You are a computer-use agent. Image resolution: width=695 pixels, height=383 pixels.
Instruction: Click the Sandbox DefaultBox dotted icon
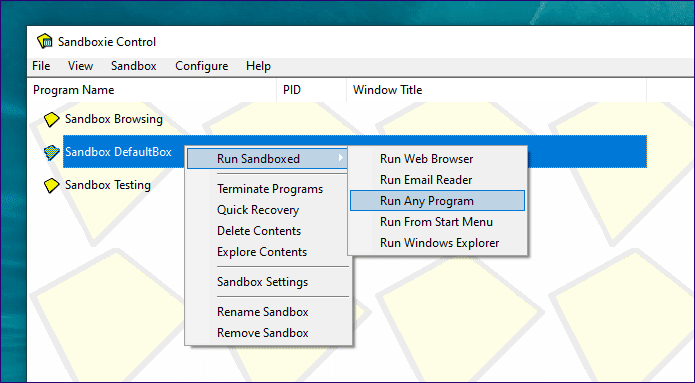[51, 152]
